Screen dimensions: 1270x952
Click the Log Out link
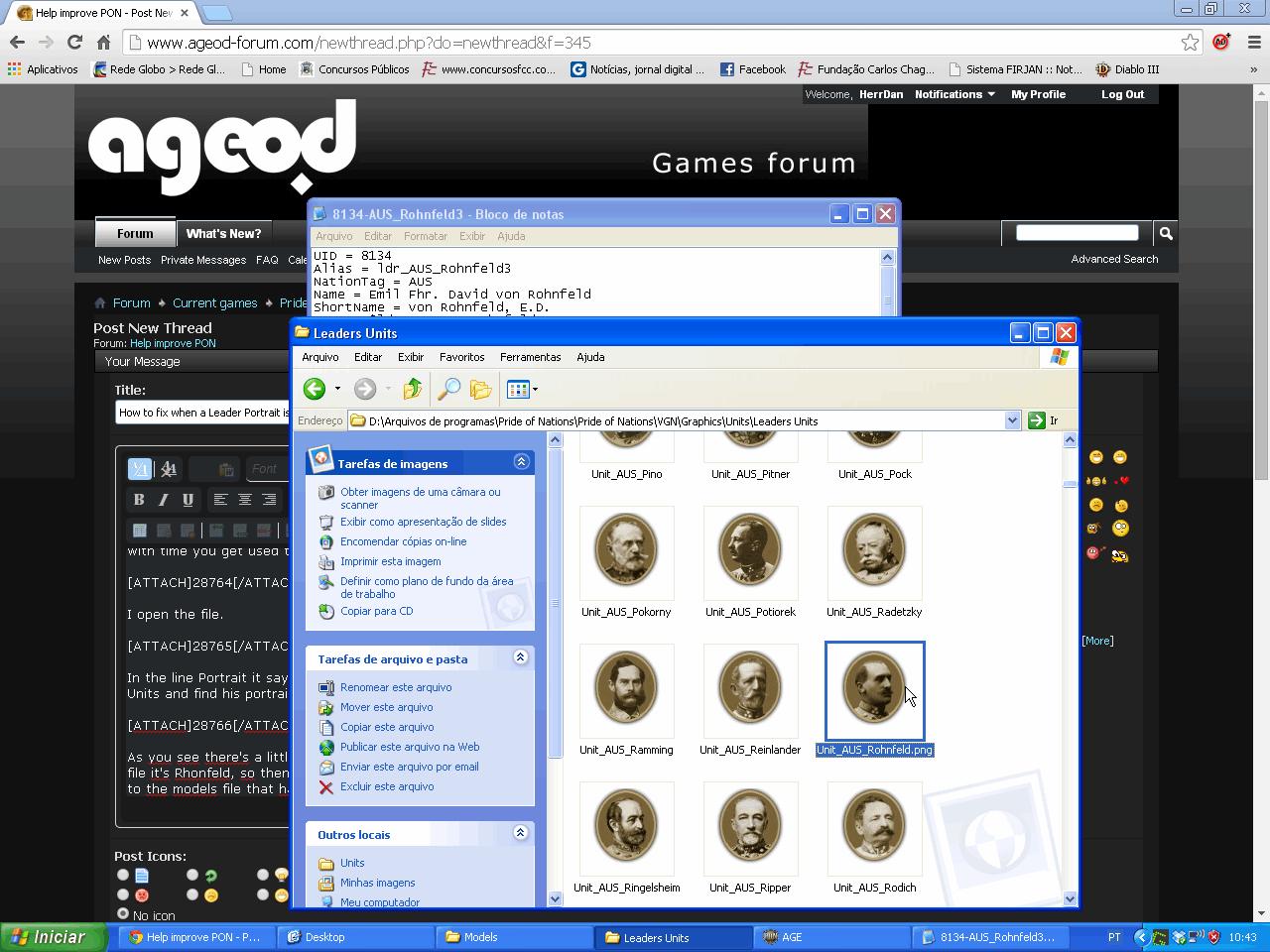point(1122,94)
